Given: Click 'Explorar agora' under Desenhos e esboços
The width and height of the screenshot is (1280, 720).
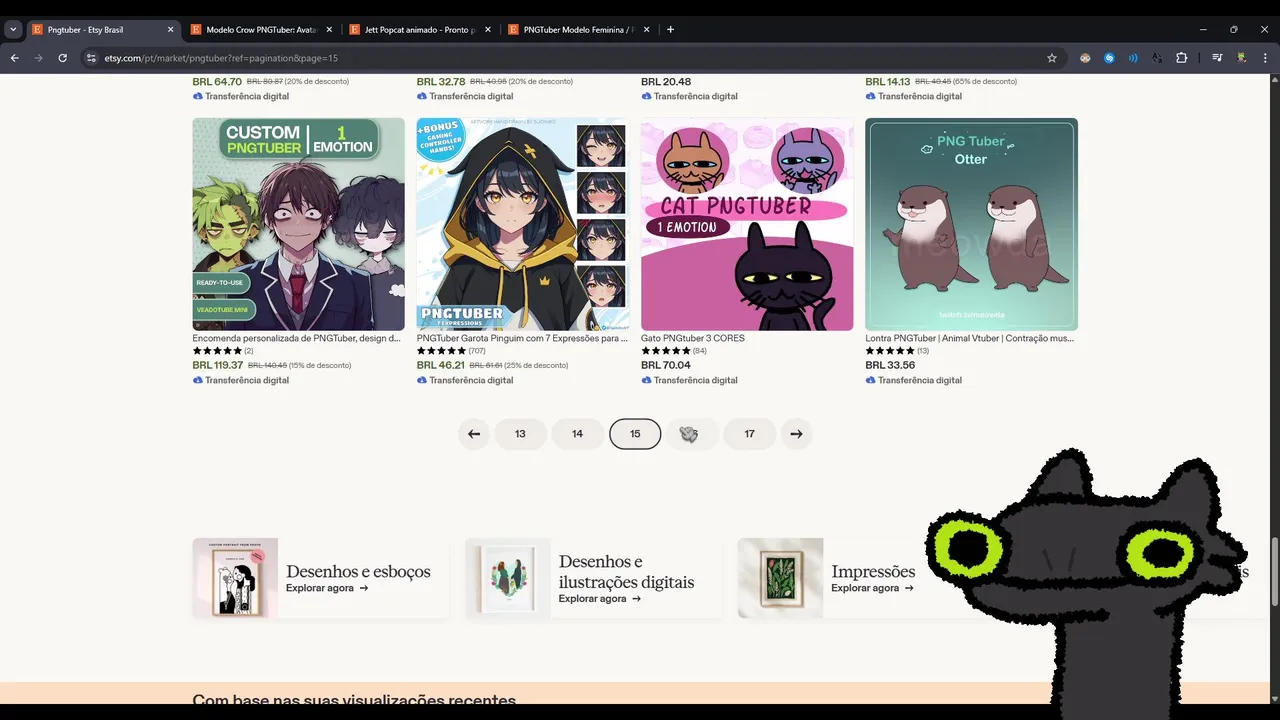Looking at the screenshot, I should pyautogui.click(x=327, y=588).
